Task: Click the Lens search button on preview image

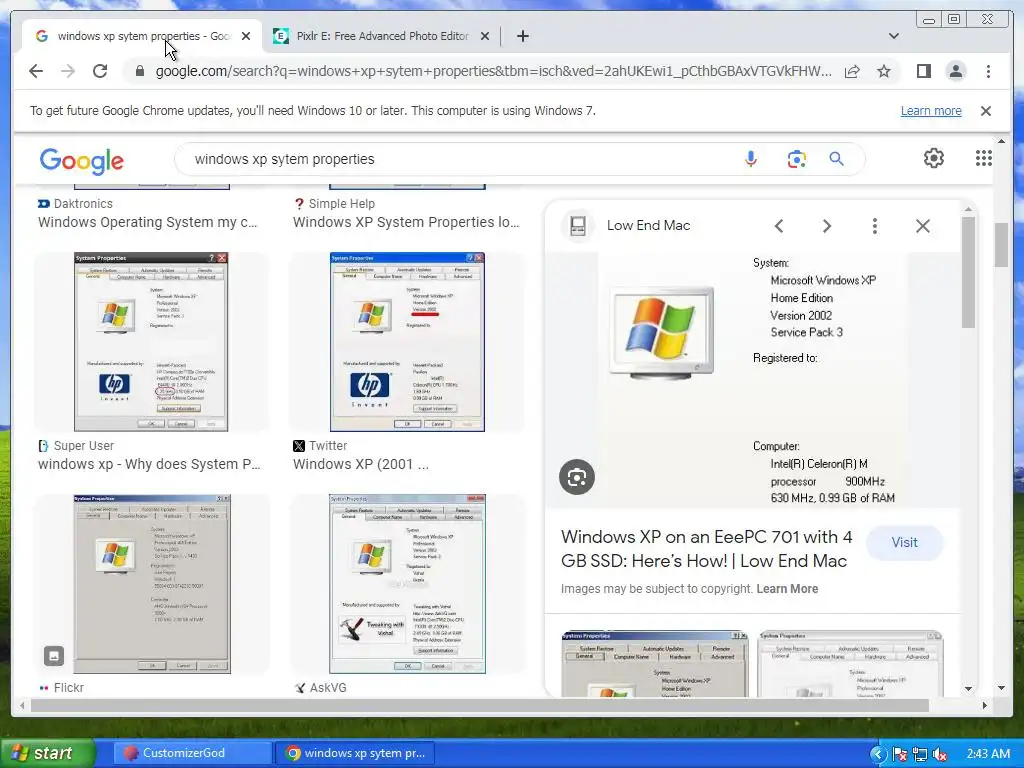Action: click(x=577, y=477)
